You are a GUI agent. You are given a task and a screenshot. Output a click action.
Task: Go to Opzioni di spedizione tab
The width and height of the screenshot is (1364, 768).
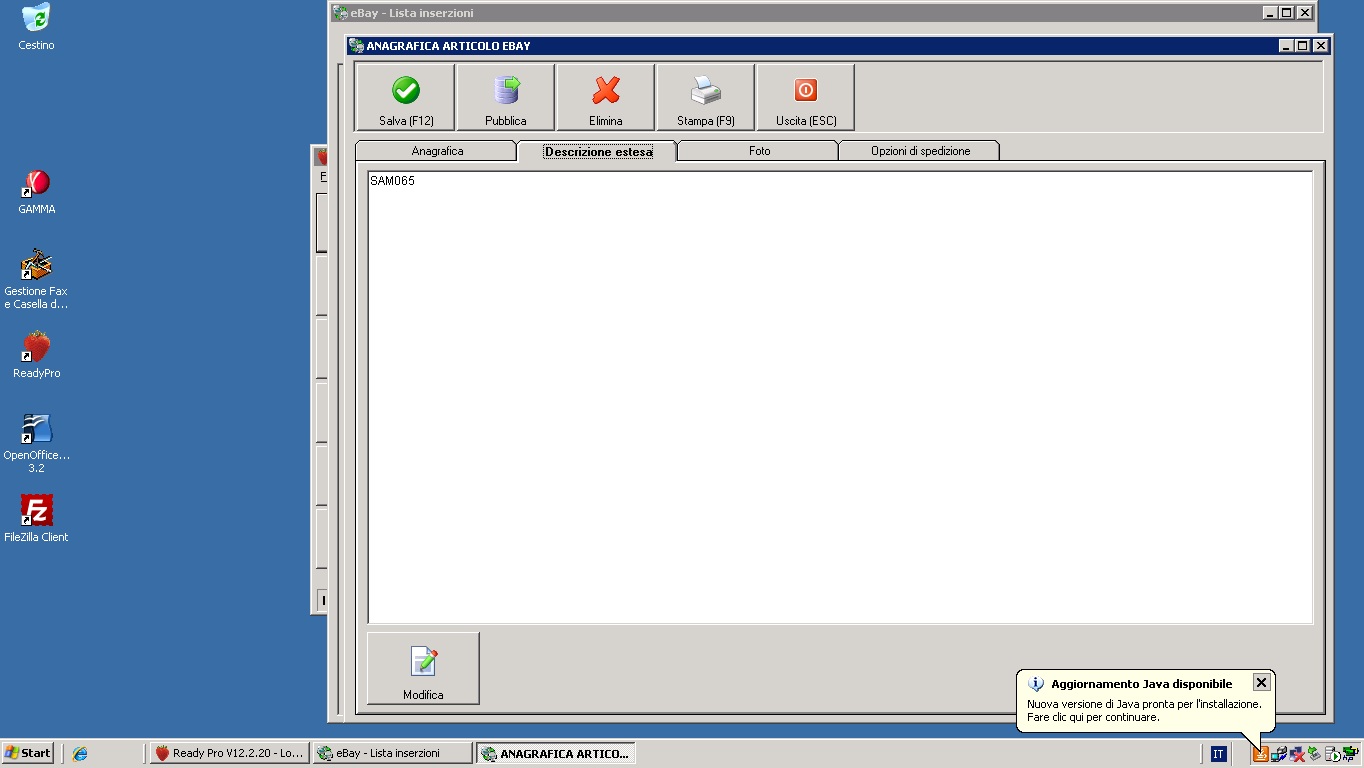(x=920, y=151)
